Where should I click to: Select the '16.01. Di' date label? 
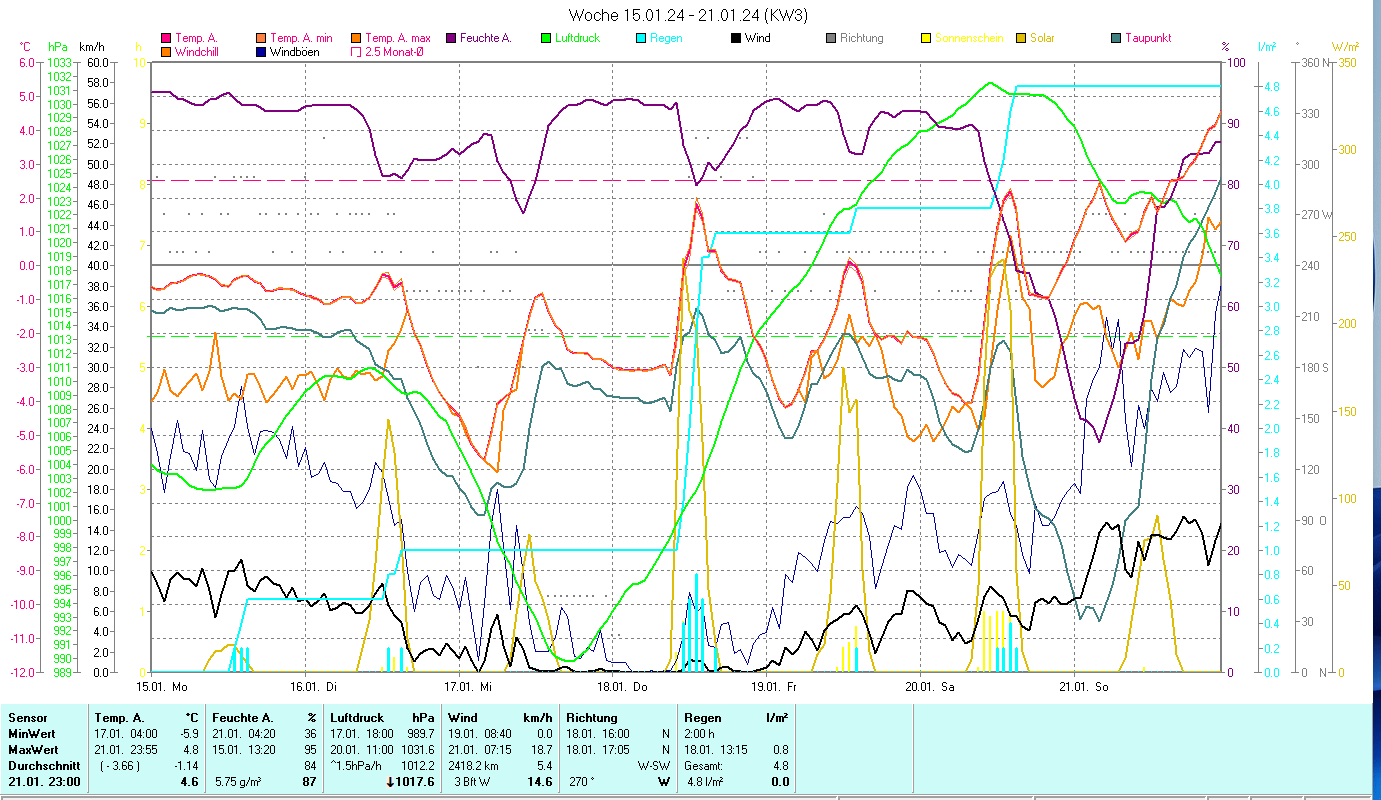314,687
